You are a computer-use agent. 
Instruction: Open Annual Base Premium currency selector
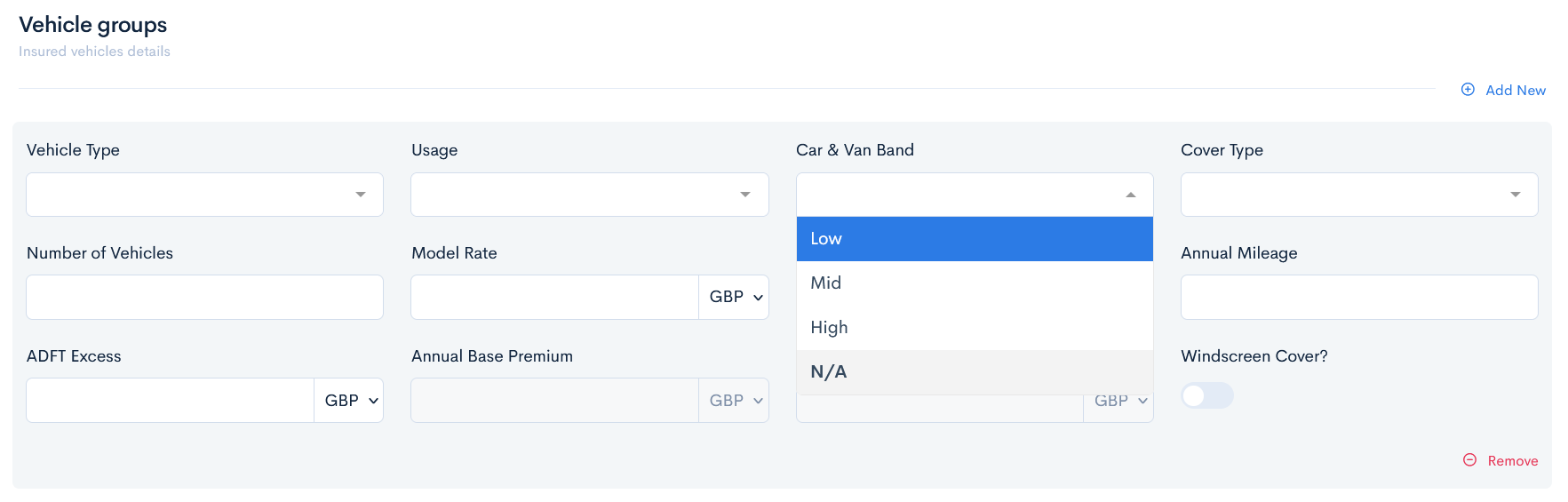735,401
